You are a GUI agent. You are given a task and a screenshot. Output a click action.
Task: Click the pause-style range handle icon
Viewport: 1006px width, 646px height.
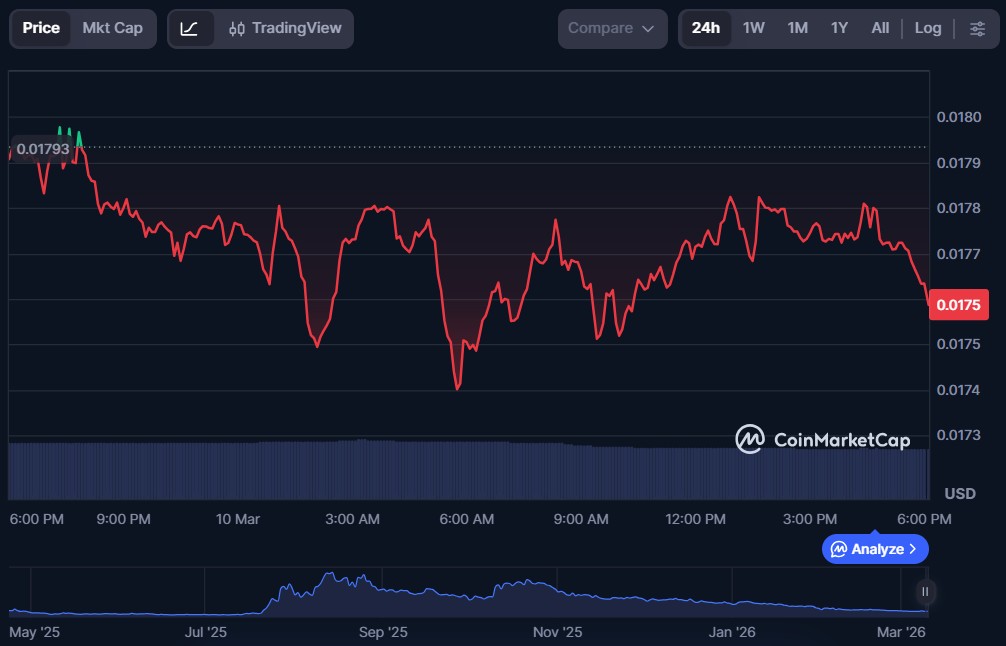point(925,592)
